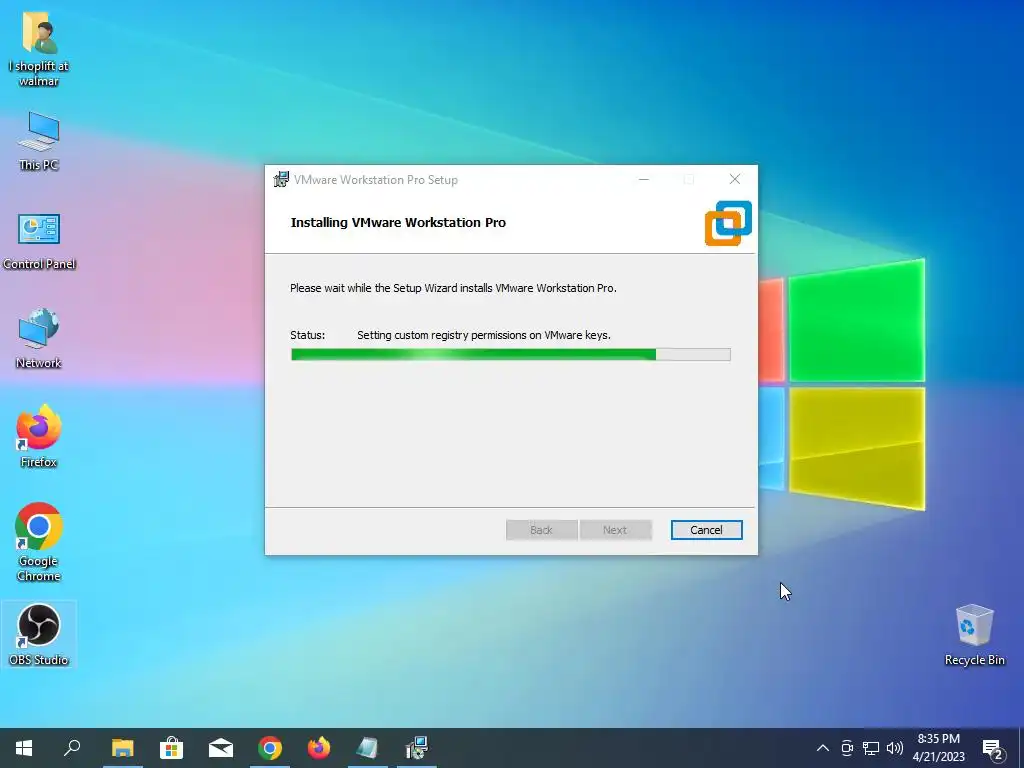The image size is (1024, 768).
Task: Click the Meet Now tray icon
Action: pos(847,748)
